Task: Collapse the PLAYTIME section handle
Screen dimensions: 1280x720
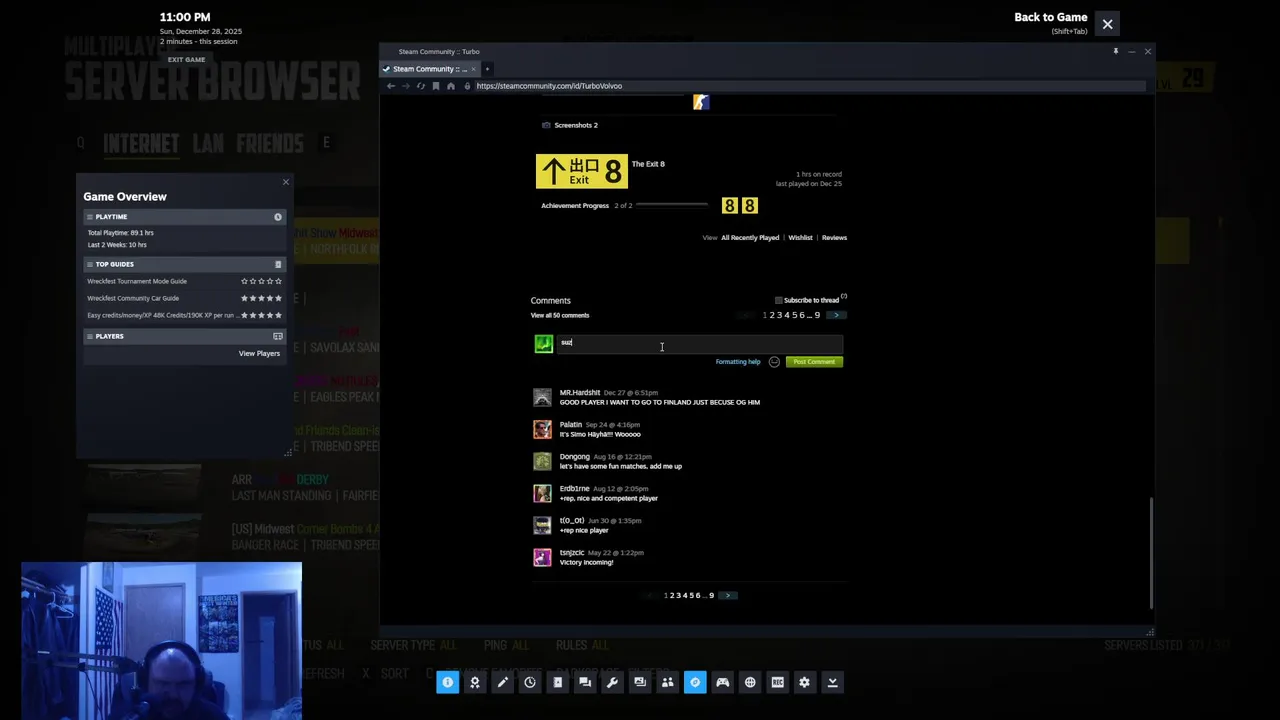Action: point(89,217)
